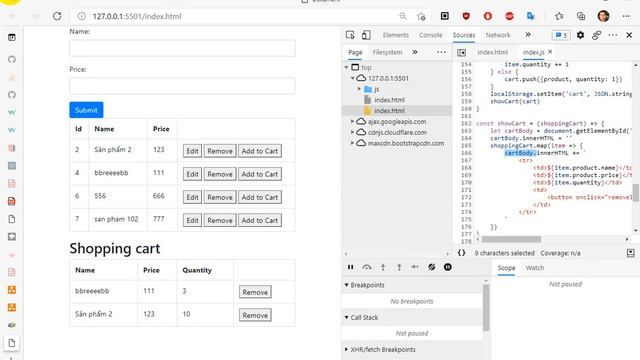This screenshot has height=360, width=640.
Task: Open DevTools settings gear
Action: [580, 35]
